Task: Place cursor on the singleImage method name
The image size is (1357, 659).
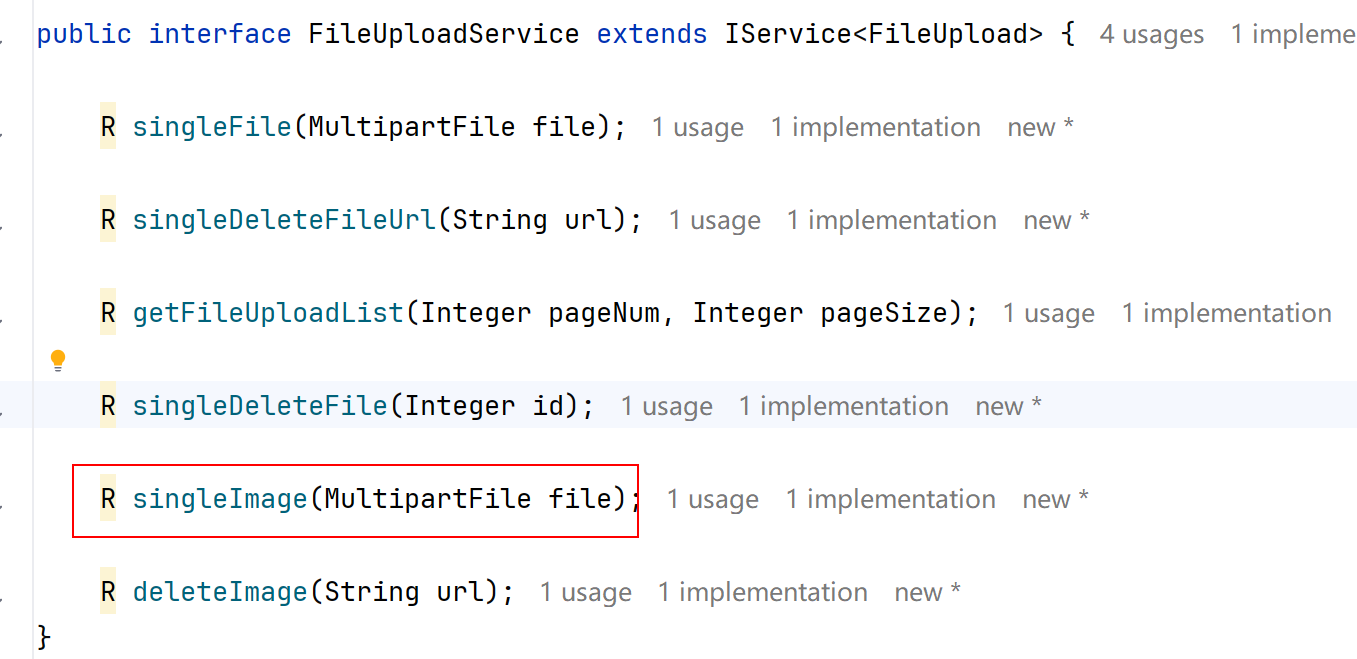Action: [220, 499]
